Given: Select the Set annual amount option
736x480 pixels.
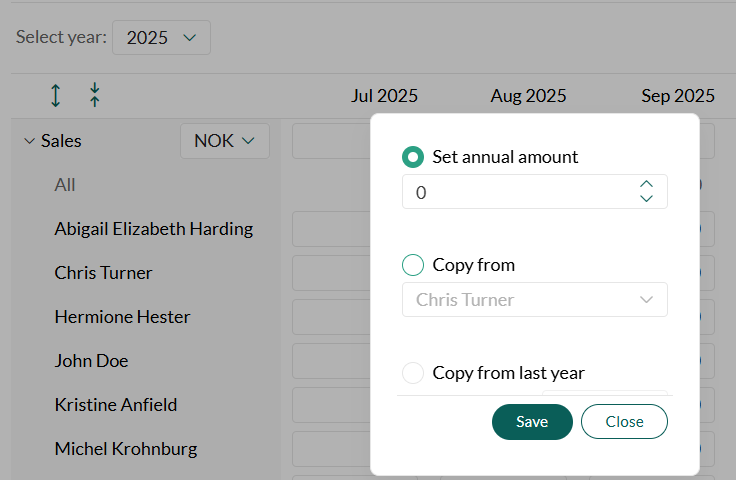Looking at the screenshot, I should tap(412, 157).
